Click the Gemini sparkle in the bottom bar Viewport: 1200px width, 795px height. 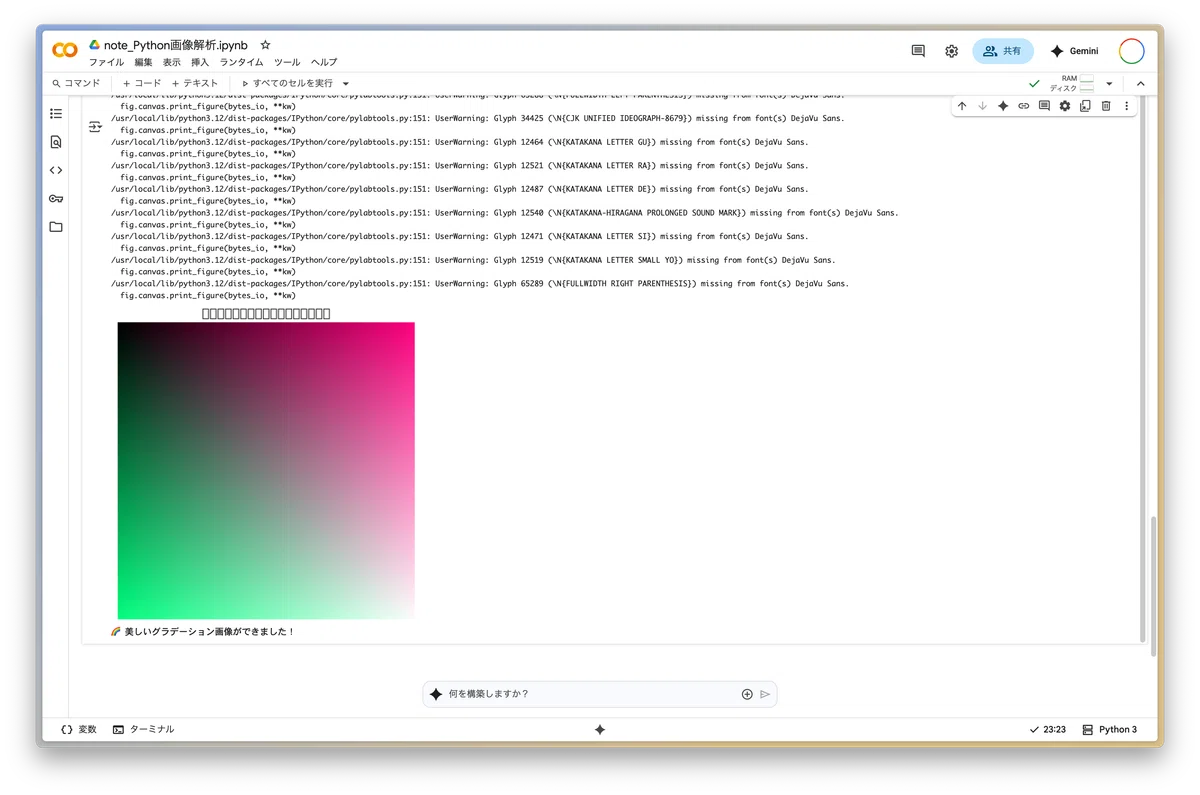click(600, 730)
